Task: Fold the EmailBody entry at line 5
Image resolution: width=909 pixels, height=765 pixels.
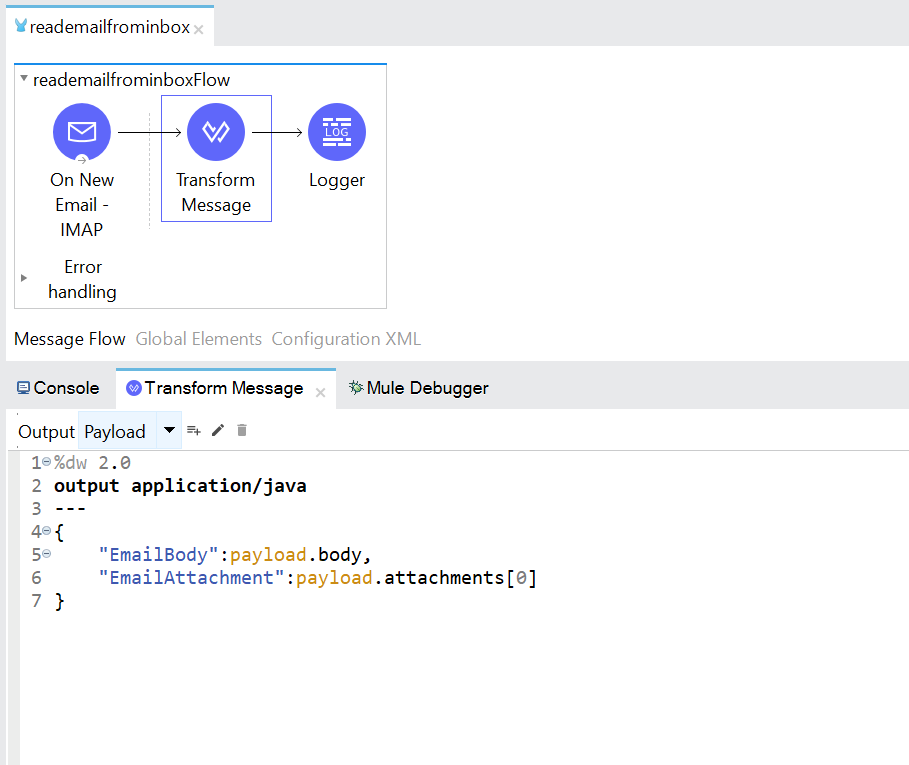Action: [46, 554]
